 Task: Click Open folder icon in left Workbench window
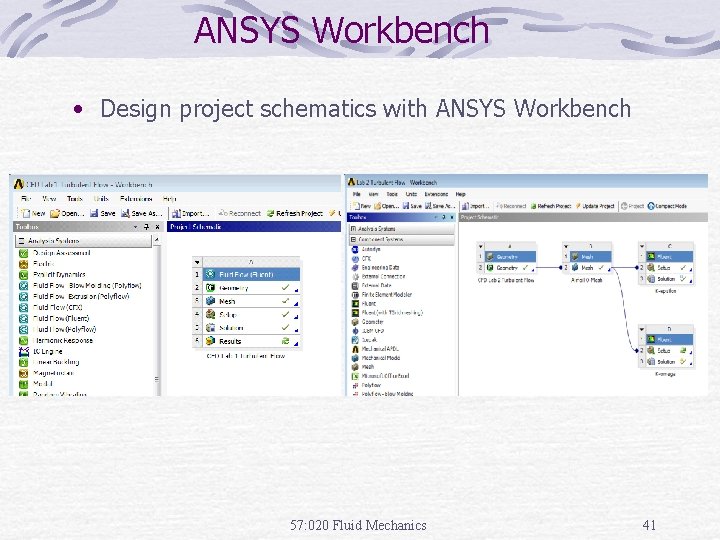point(55,214)
